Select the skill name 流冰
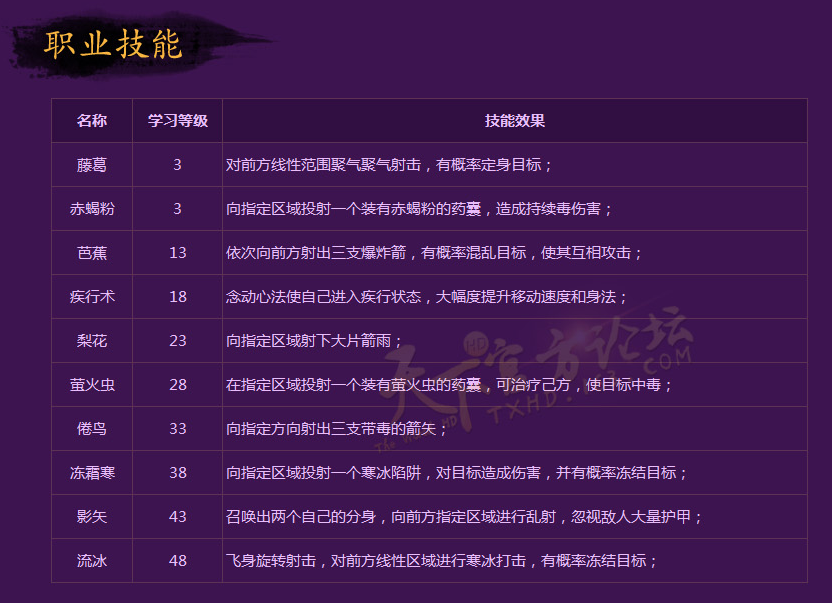The height and width of the screenshot is (603, 832). pos(92,561)
